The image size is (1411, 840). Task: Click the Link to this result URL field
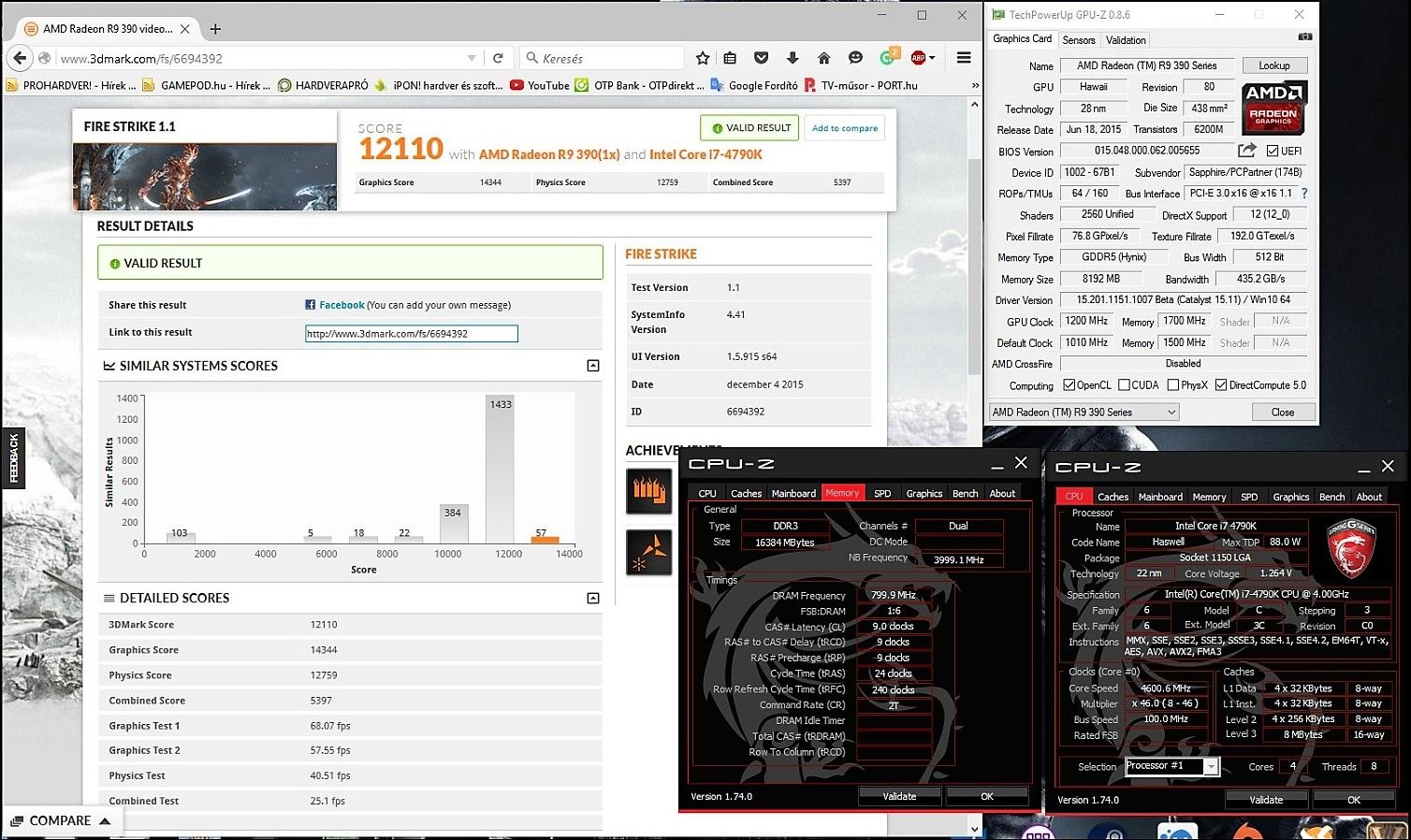(x=412, y=333)
